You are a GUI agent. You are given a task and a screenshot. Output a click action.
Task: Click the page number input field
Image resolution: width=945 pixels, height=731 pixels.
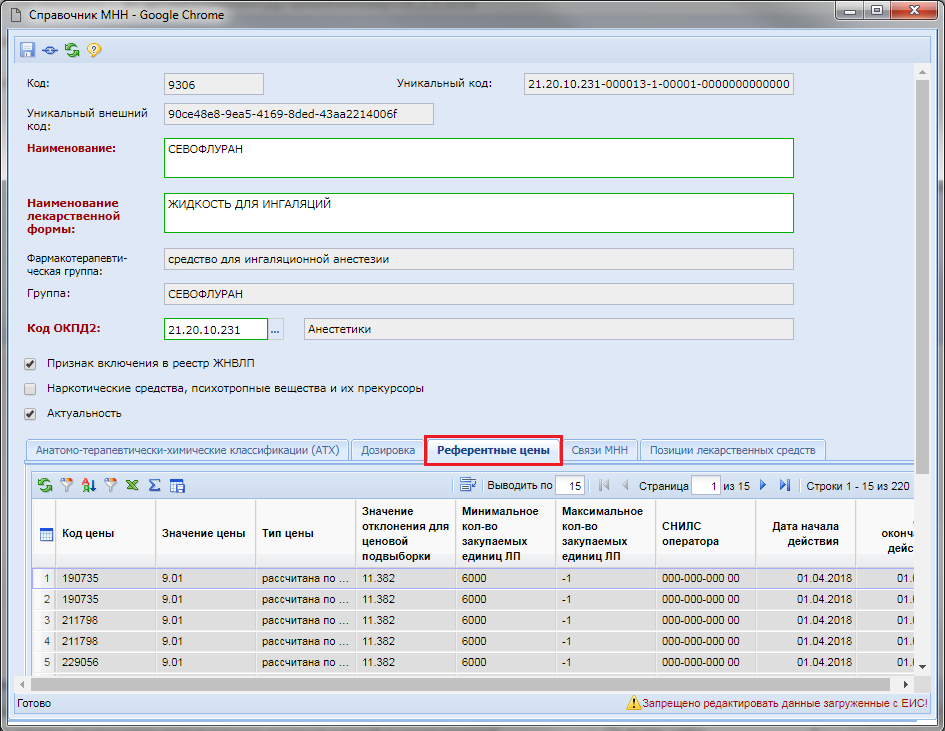[706, 485]
